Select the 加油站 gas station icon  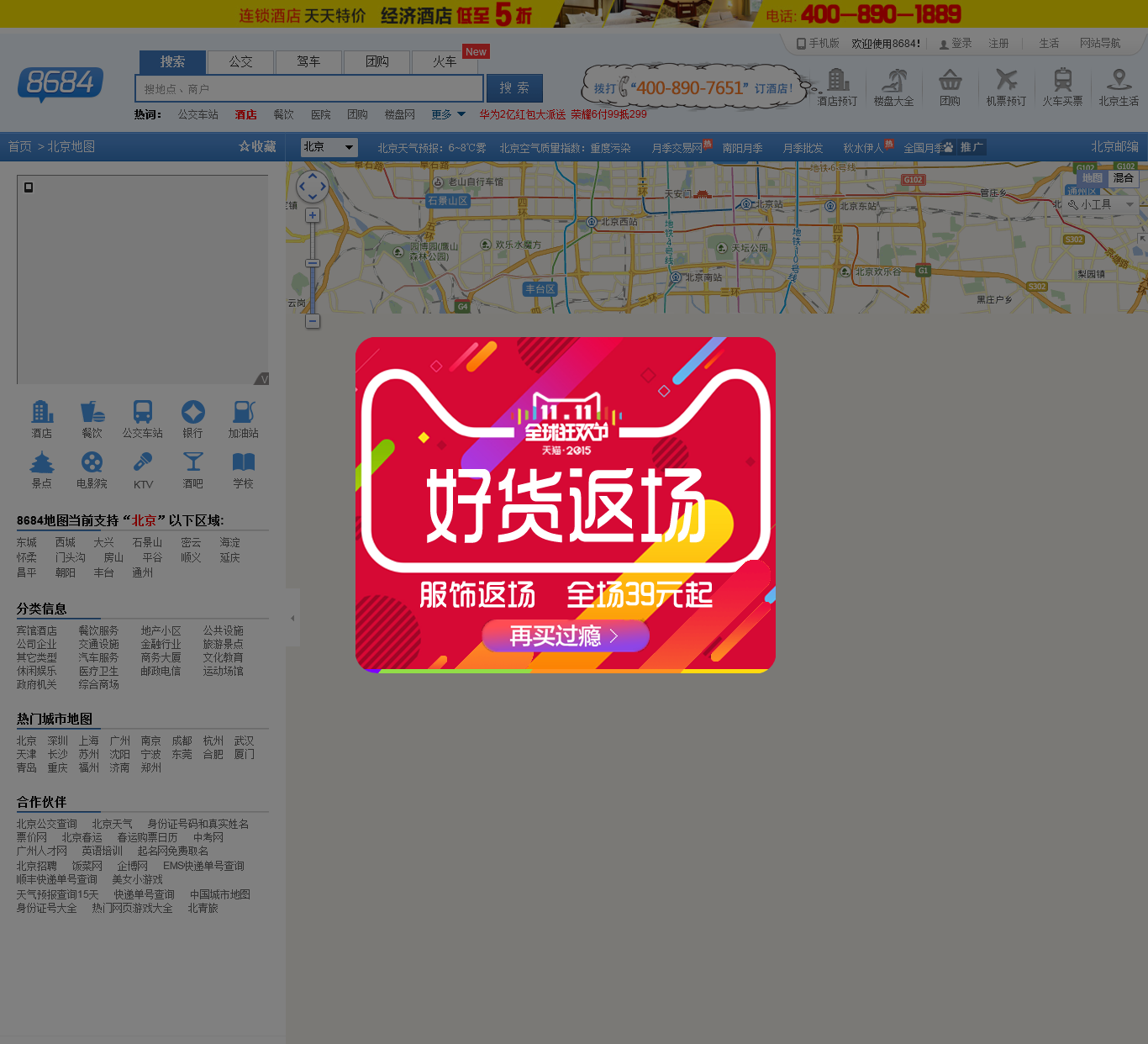pyautogui.click(x=244, y=412)
